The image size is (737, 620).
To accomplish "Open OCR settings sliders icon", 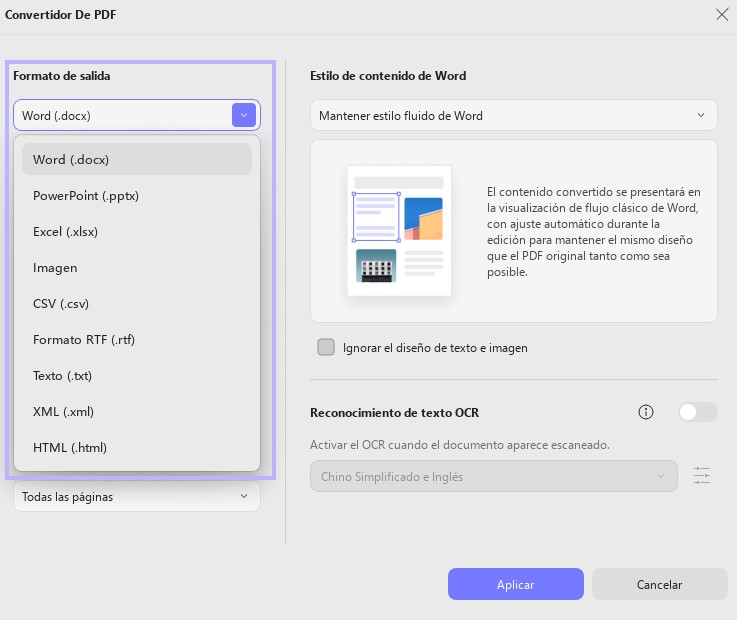I will 702,476.
